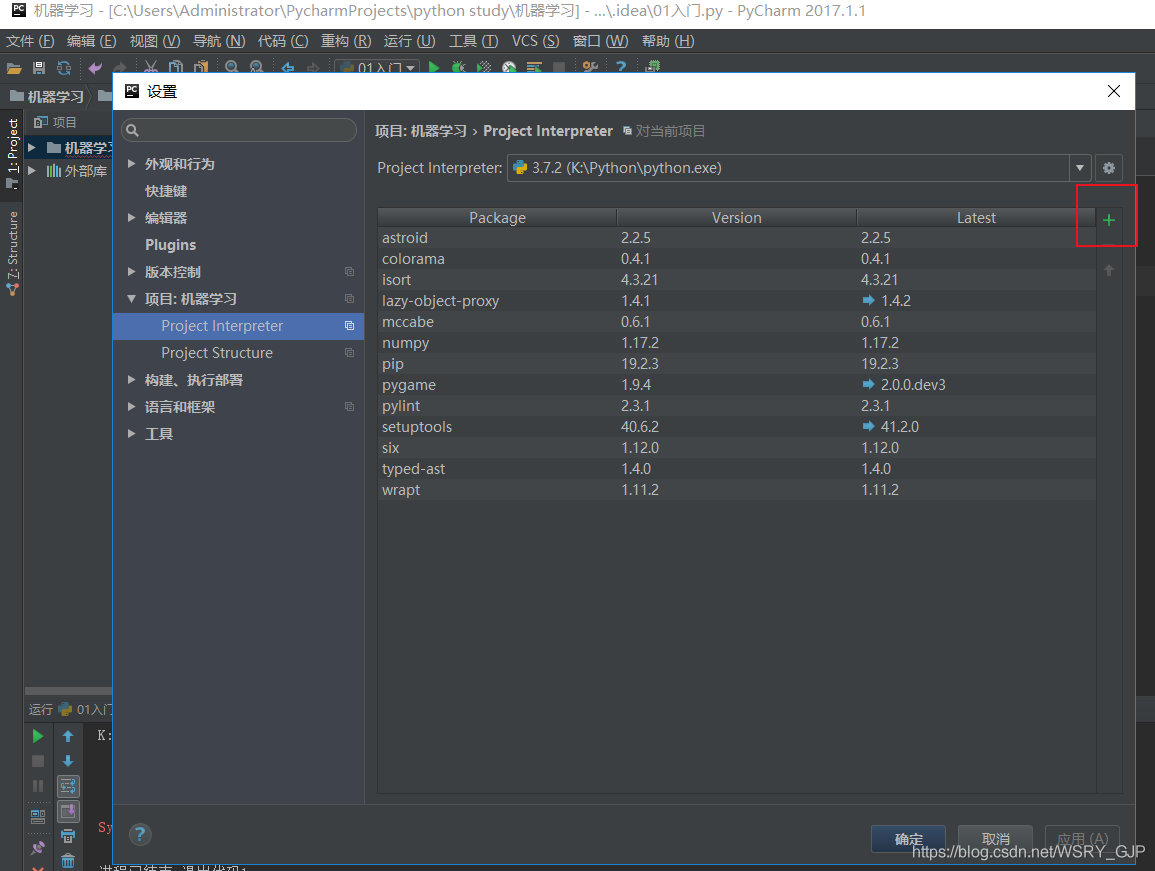Viewport: 1155px width, 871px height.
Task: Click the trash clear-all icon in Run panel
Action: click(68, 861)
